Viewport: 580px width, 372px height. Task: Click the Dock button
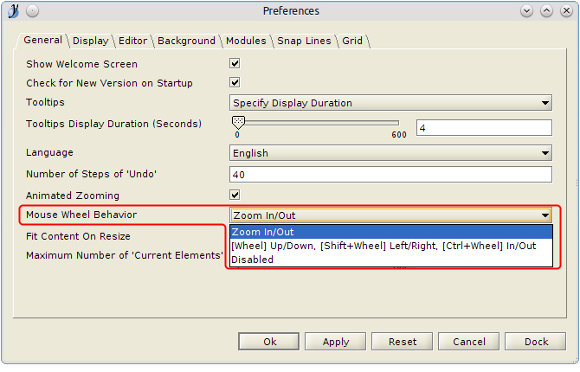(536, 341)
